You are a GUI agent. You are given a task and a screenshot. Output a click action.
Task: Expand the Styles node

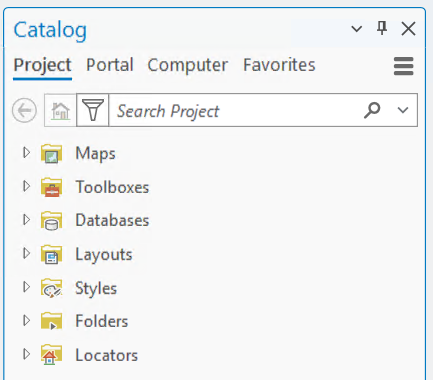click(x=26, y=287)
